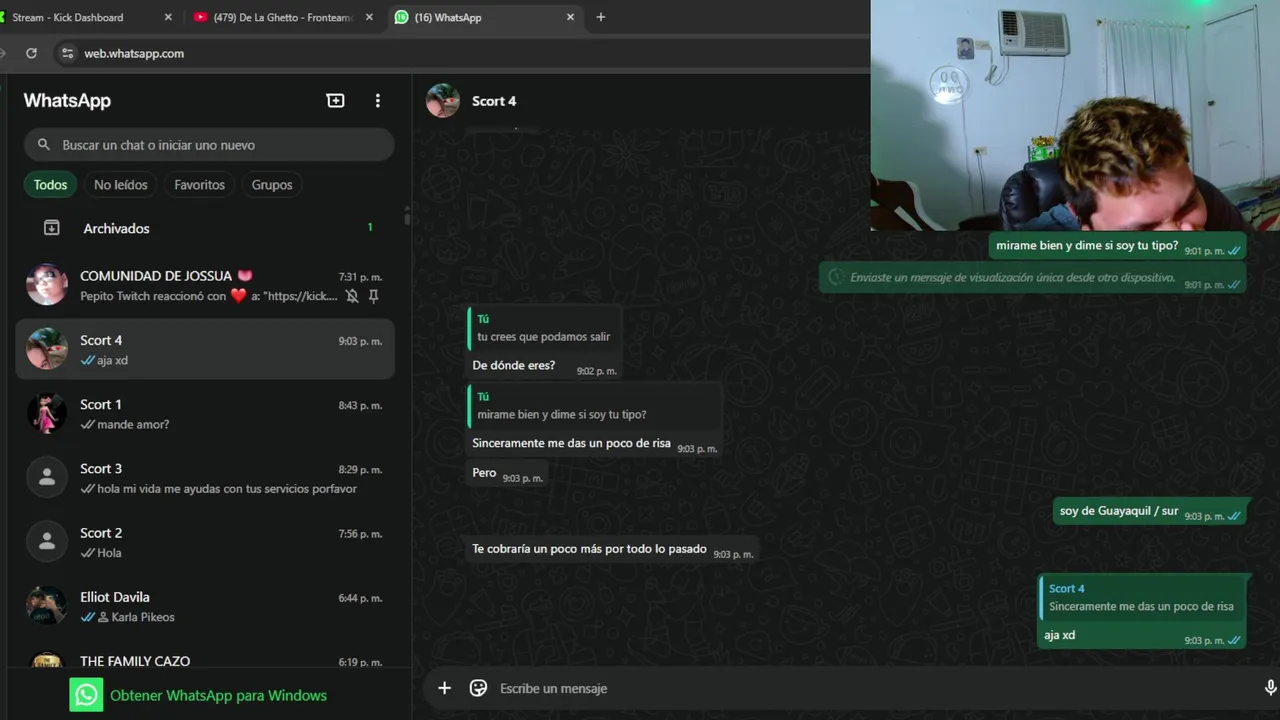The width and height of the screenshot is (1280, 720).
Task: Click sent message 'soy de Guayaquil / sur'
Action: pyautogui.click(x=1119, y=511)
